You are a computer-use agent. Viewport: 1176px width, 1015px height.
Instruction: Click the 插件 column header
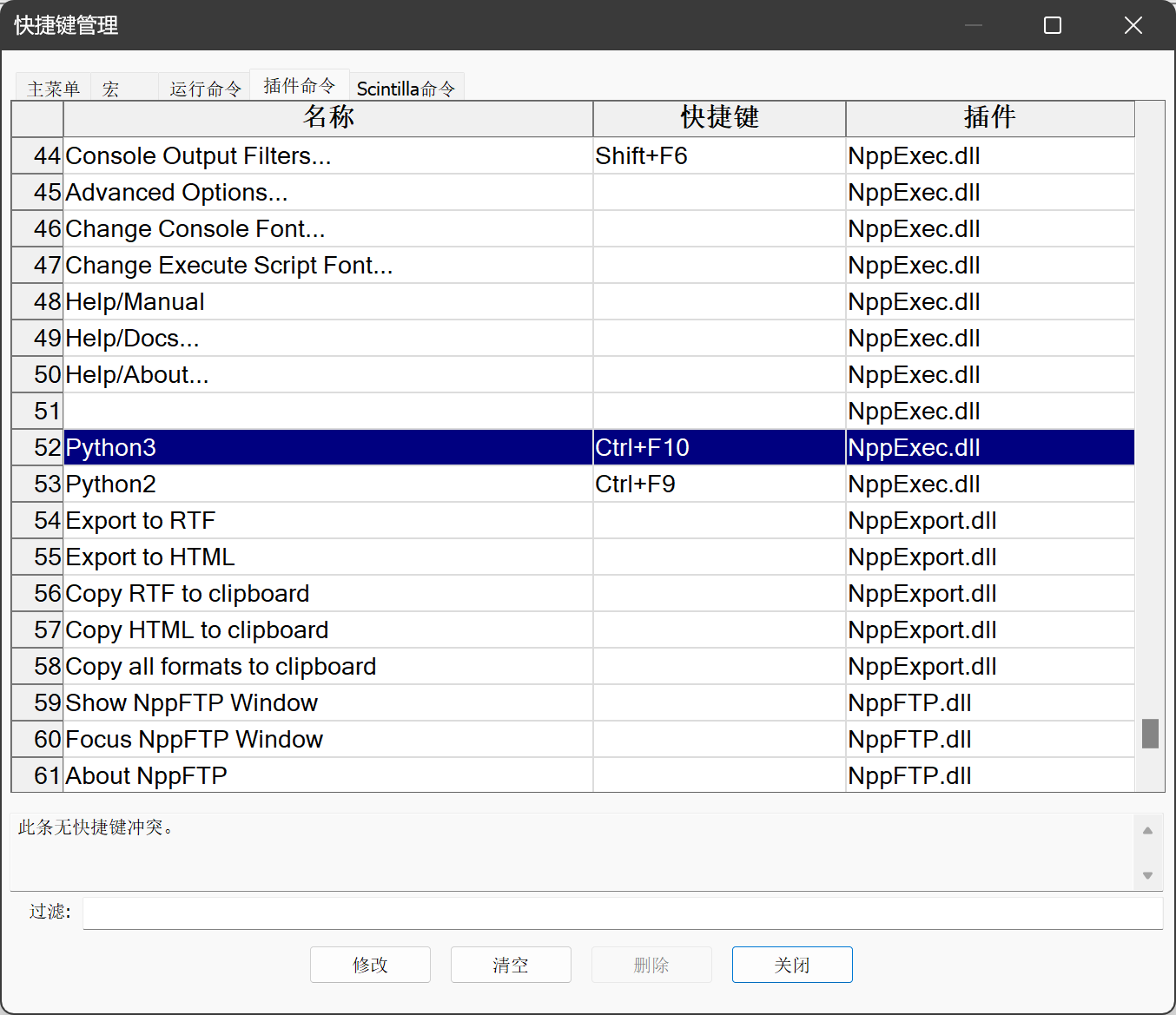(989, 118)
